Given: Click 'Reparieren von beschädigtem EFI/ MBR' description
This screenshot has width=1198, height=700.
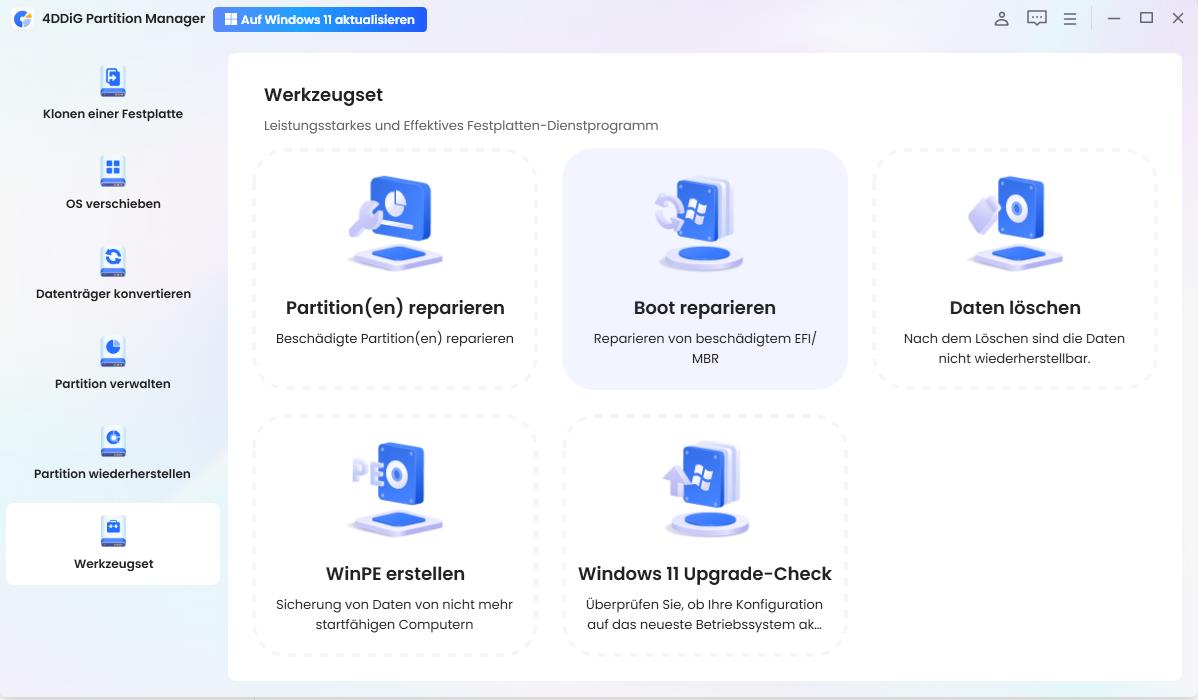Looking at the screenshot, I should [x=704, y=348].
